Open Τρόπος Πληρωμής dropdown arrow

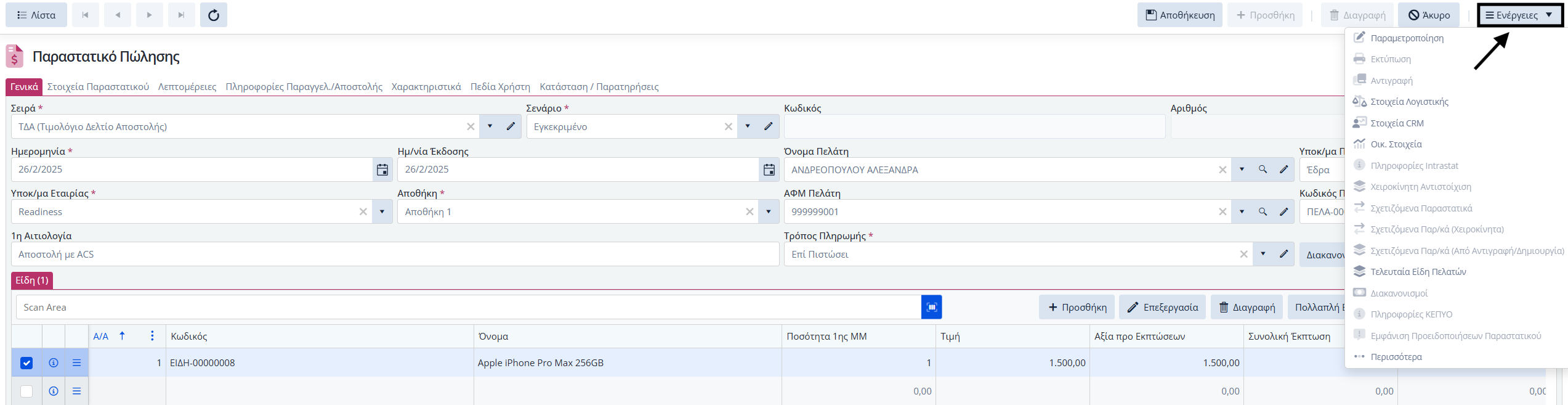[x=1263, y=254]
